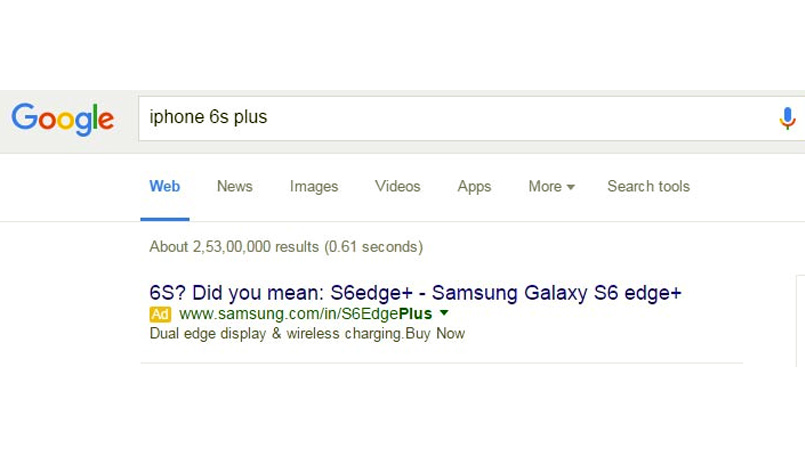The width and height of the screenshot is (805, 456).
Task: Switch to the Images tab
Action: [x=314, y=186]
